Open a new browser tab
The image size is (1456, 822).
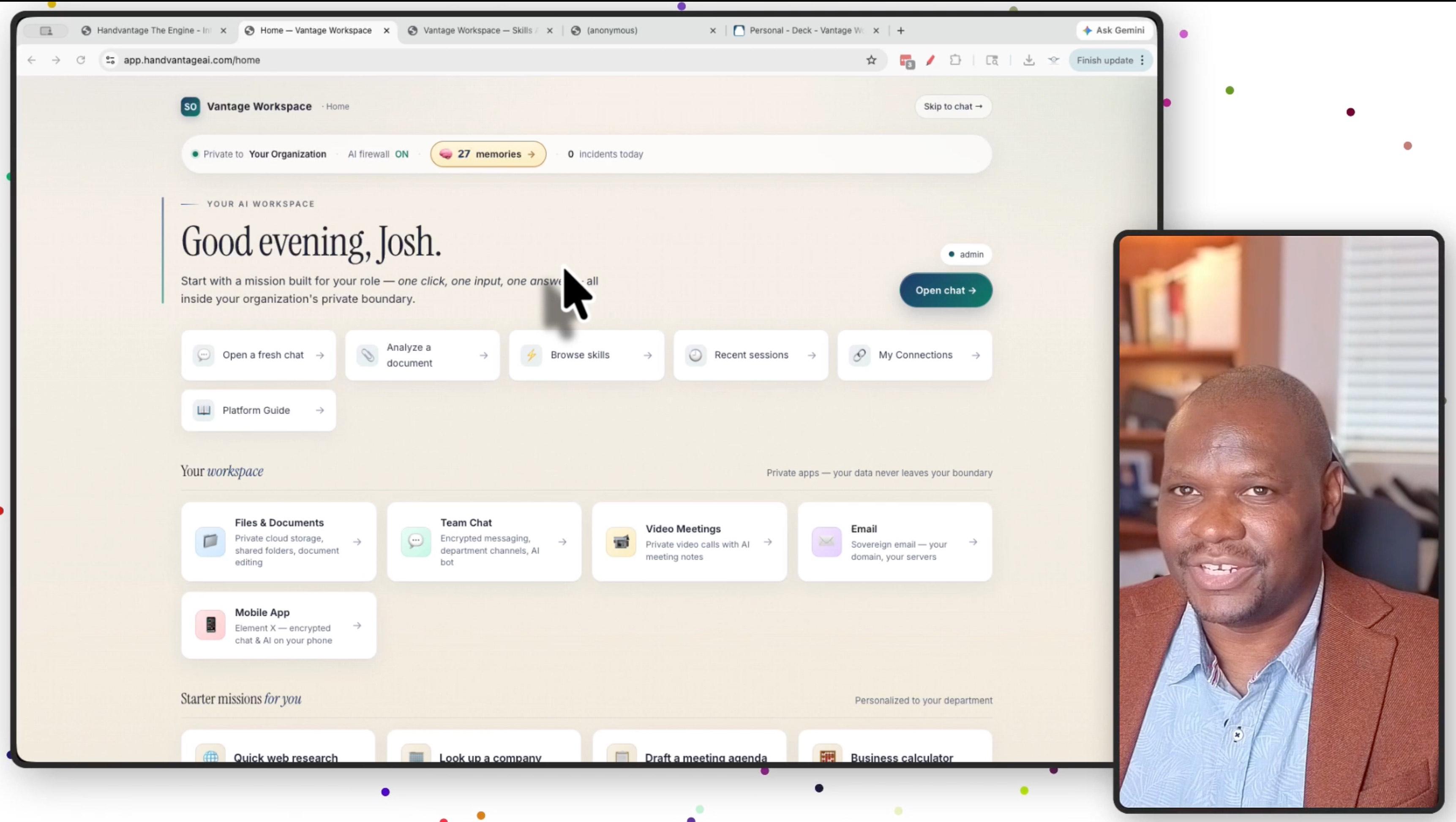pos(901,30)
